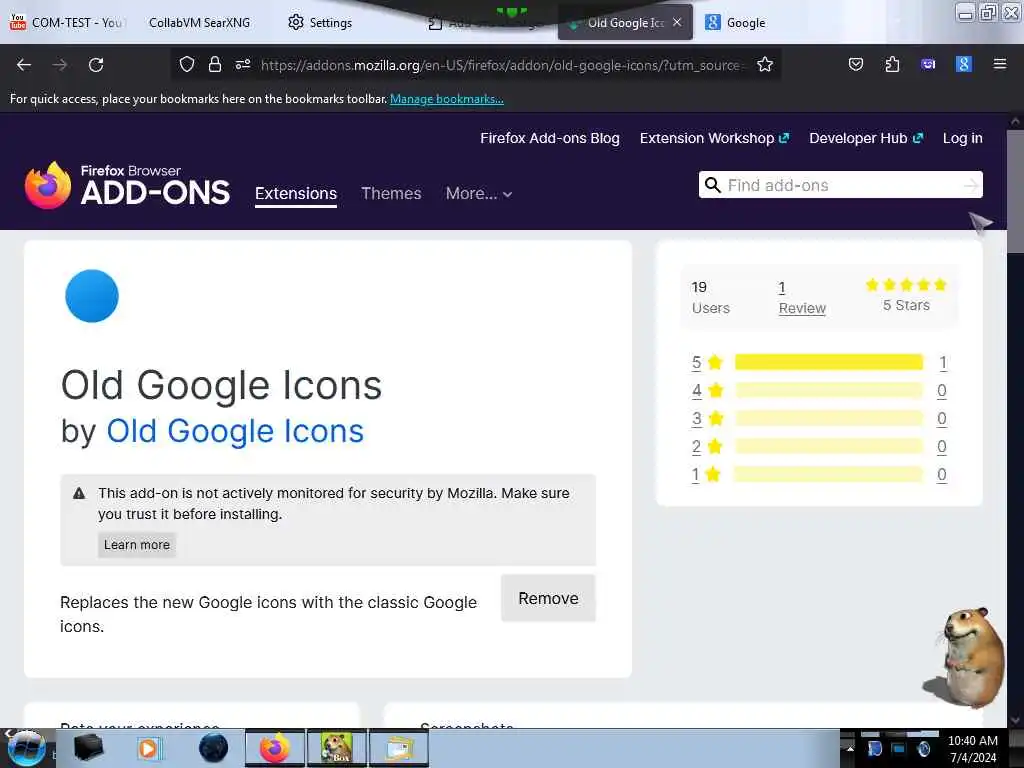This screenshot has width=1024, height=768.
Task: Open Developer Hub link
Action: point(866,138)
